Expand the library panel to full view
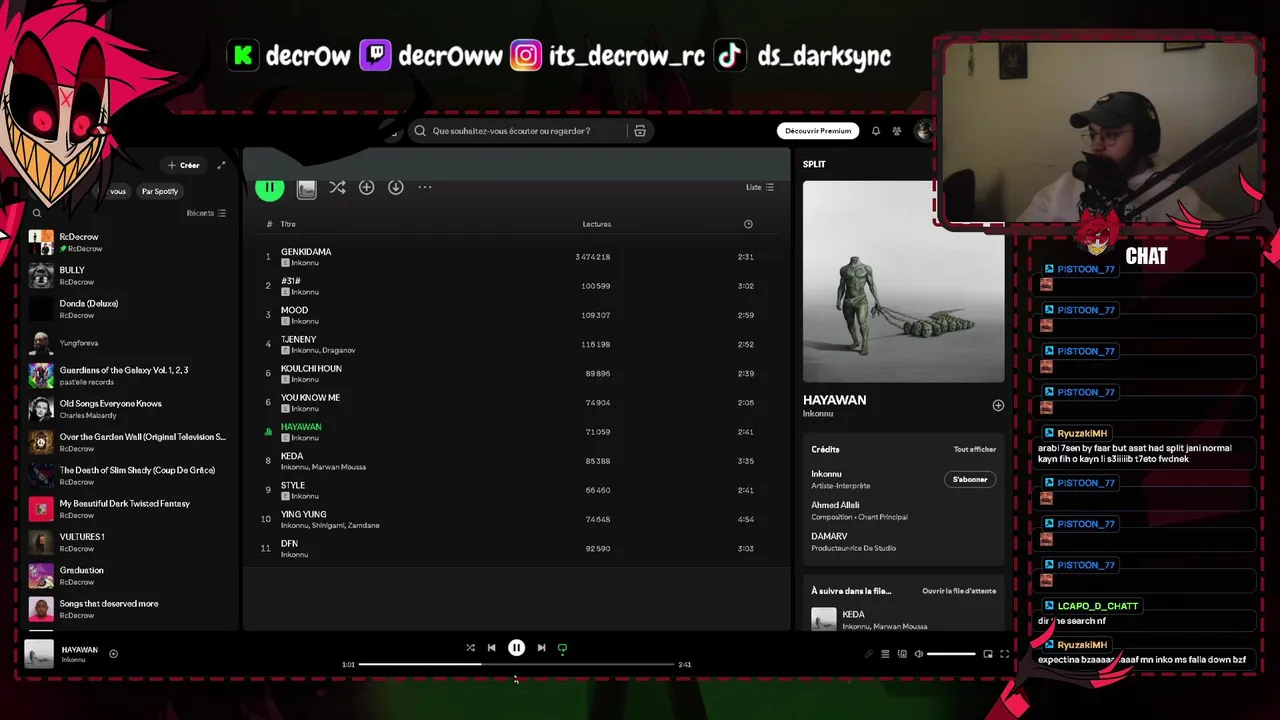The width and height of the screenshot is (1280, 720). [x=221, y=165]
